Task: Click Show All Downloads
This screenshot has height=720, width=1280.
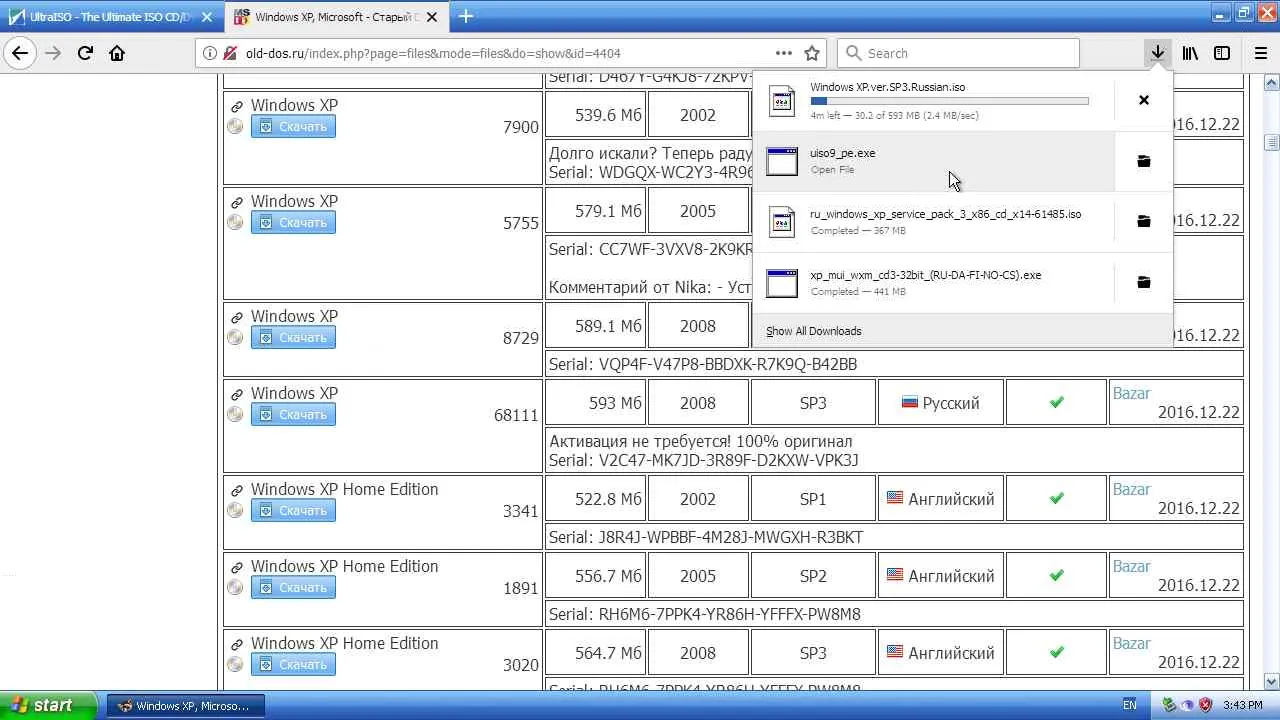Action: (x=814, y=331)
